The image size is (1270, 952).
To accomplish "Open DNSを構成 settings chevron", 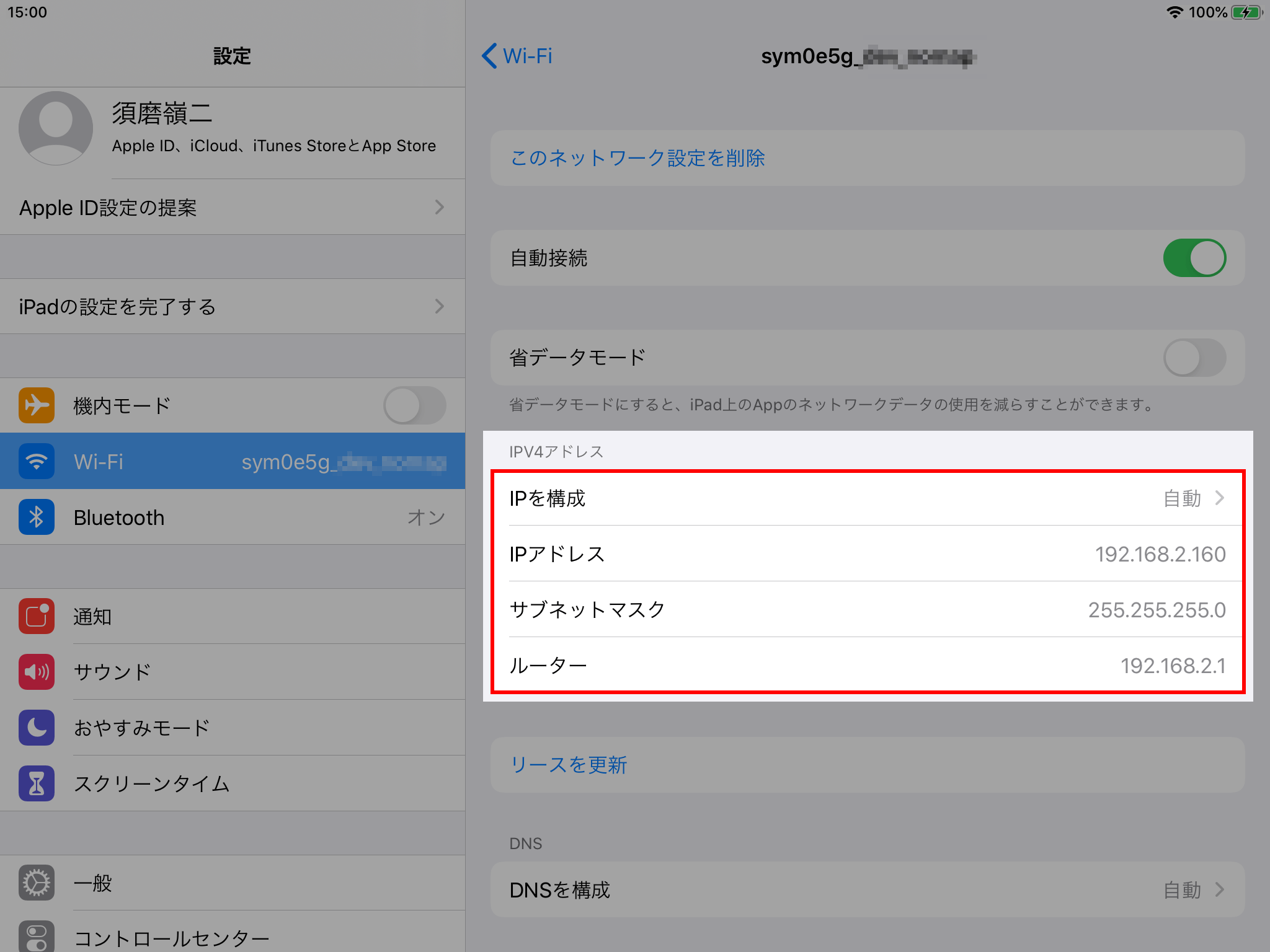I will point(1219,889).
